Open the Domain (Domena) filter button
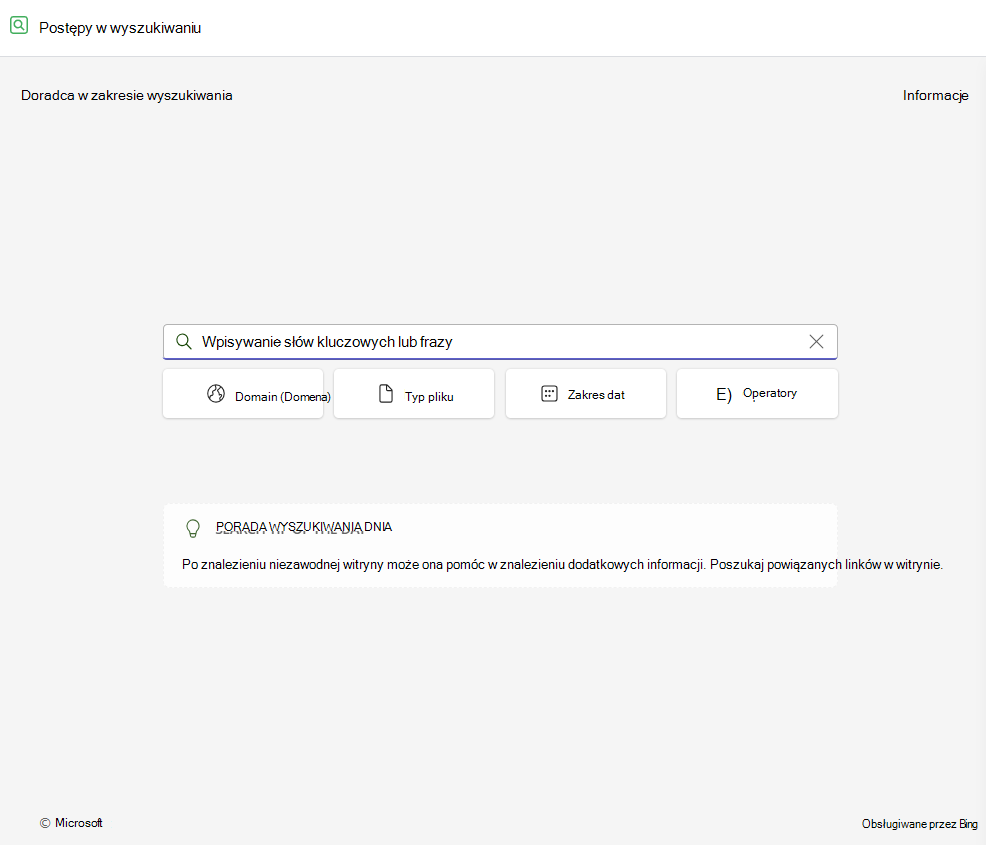This screenshot has width=986, height=845. click(243, 394)
